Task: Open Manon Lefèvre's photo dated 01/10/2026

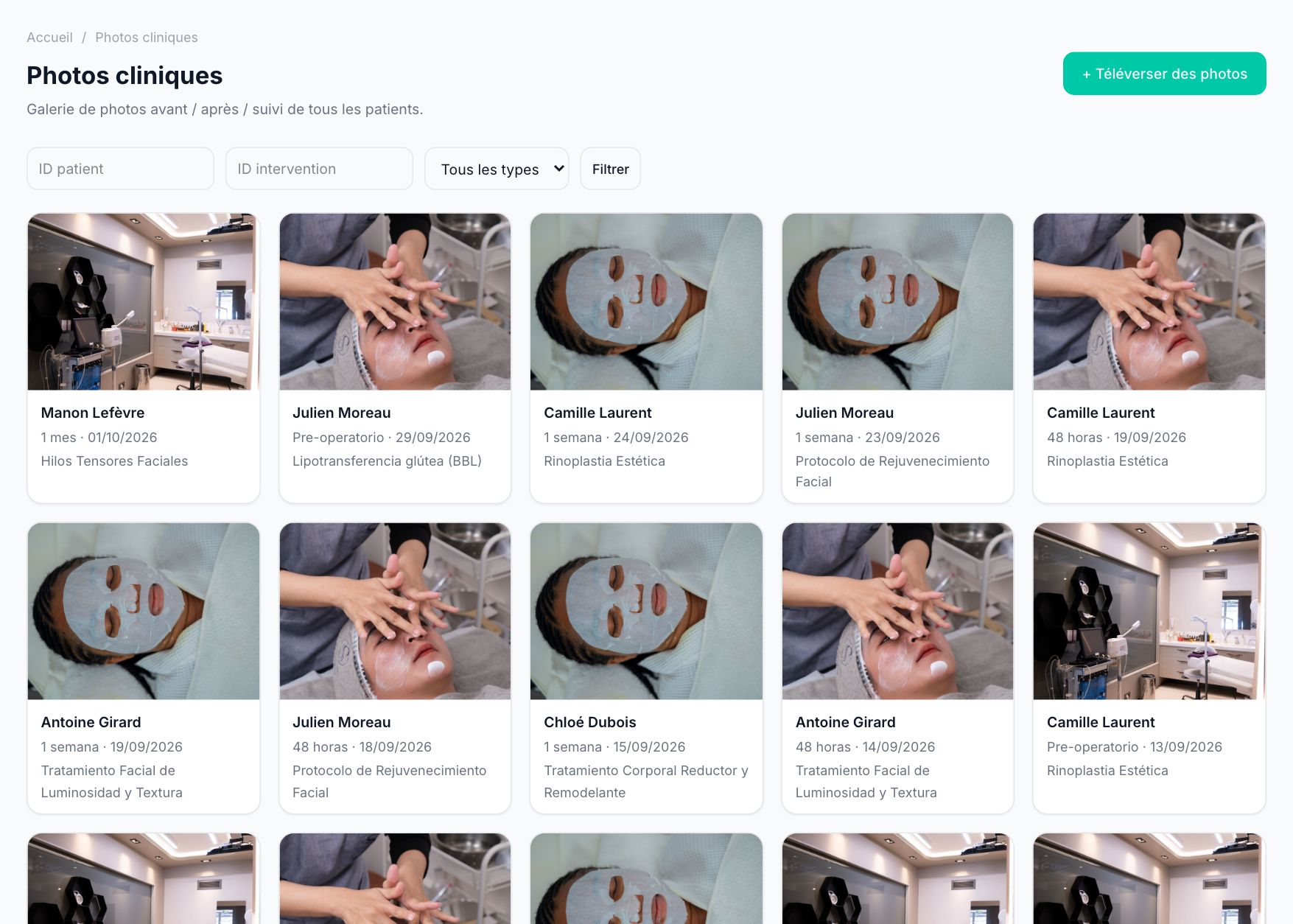Action: coord(144,302)
